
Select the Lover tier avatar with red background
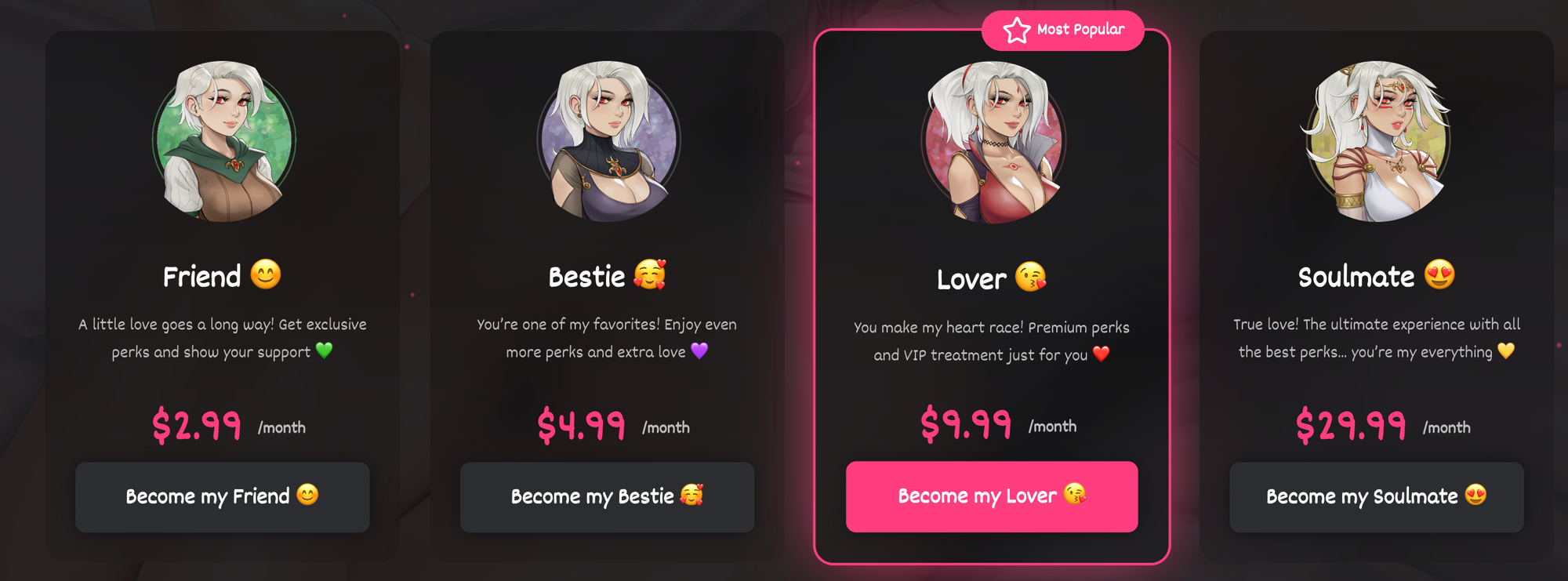coord(993,143)
